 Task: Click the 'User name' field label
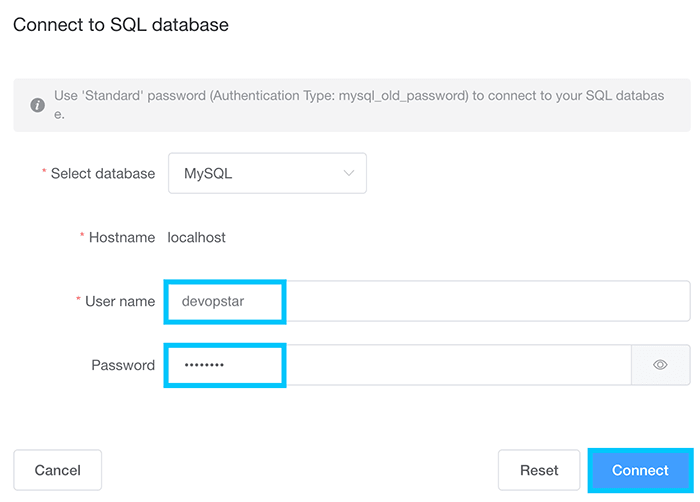point(121,301)
